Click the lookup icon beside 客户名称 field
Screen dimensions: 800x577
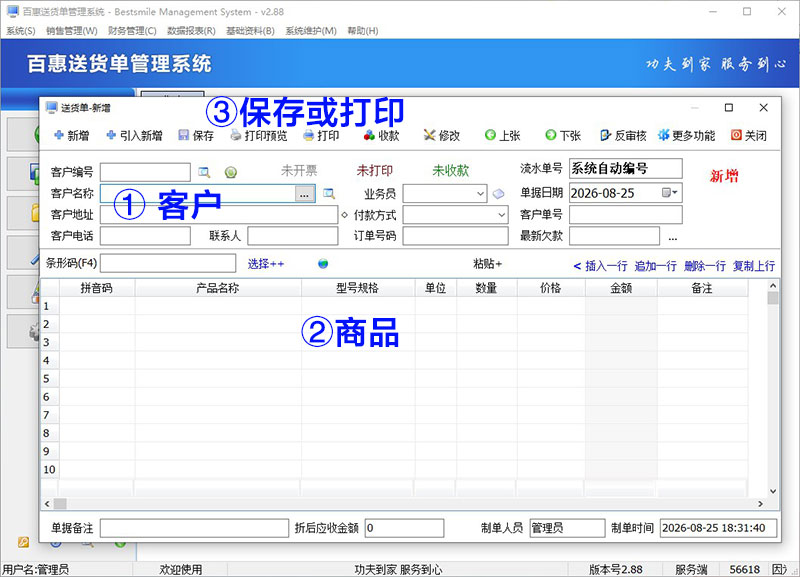[329, 193]
